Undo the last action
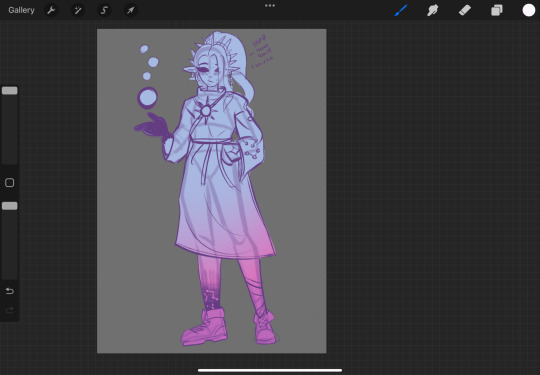 [10, 291]
